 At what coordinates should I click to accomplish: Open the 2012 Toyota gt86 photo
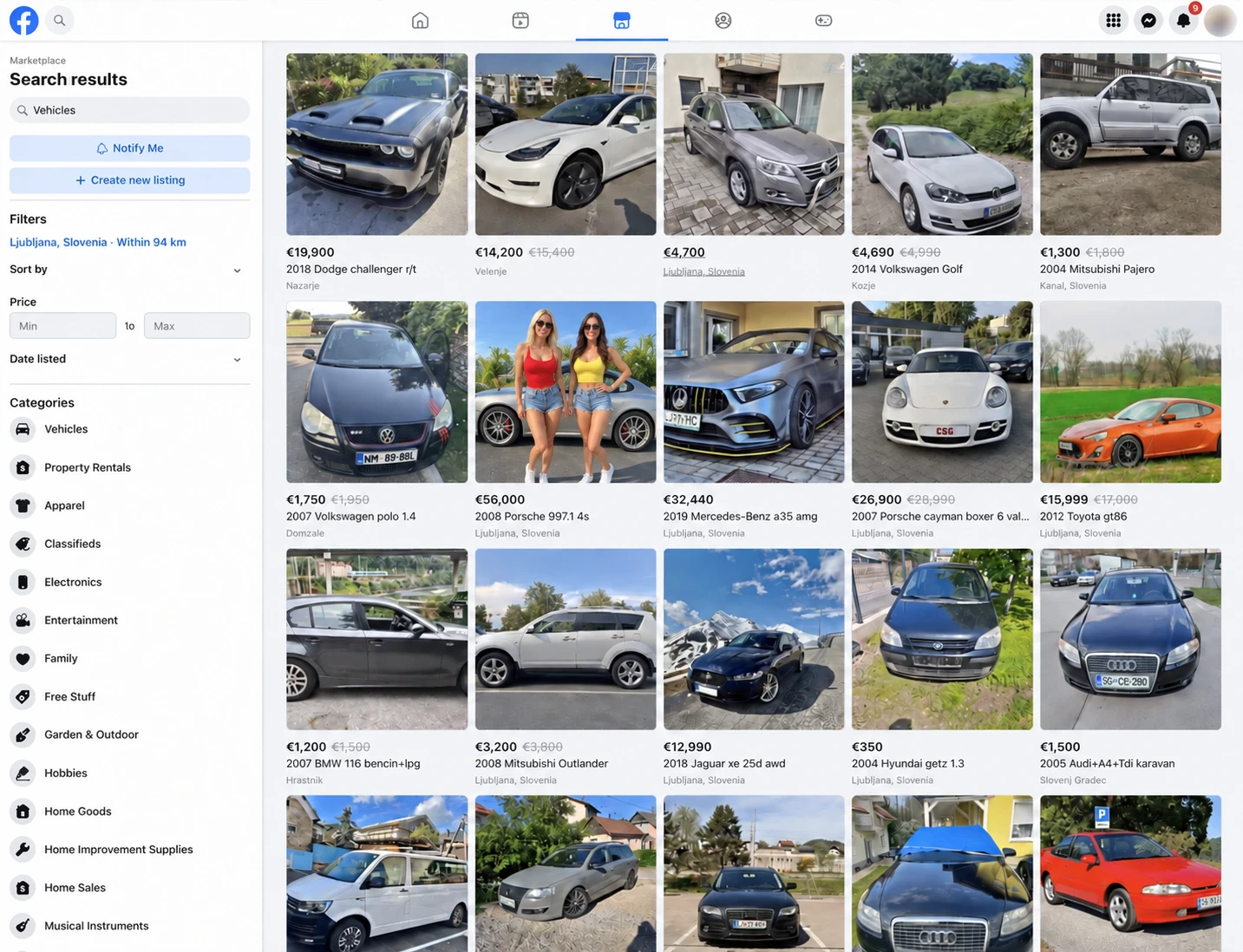point(1130,392)
